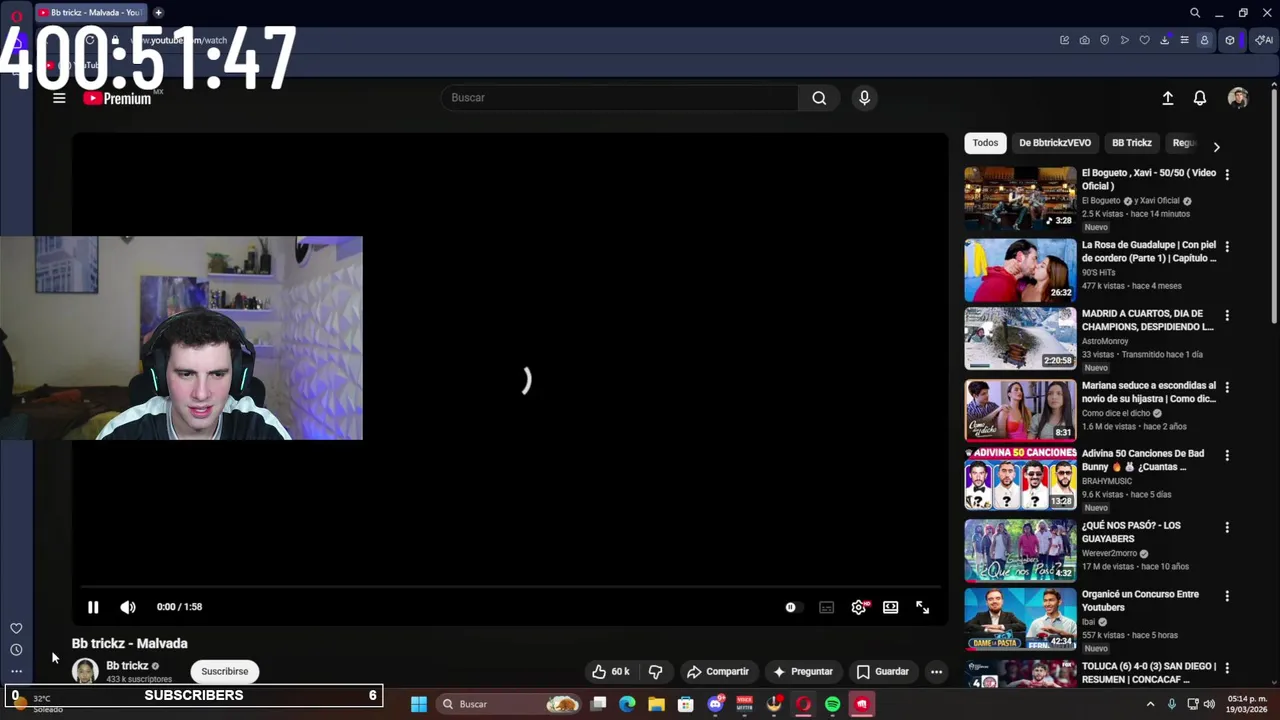Toggle subtitles captions button
1280x720 pixels.
(826, 607)
